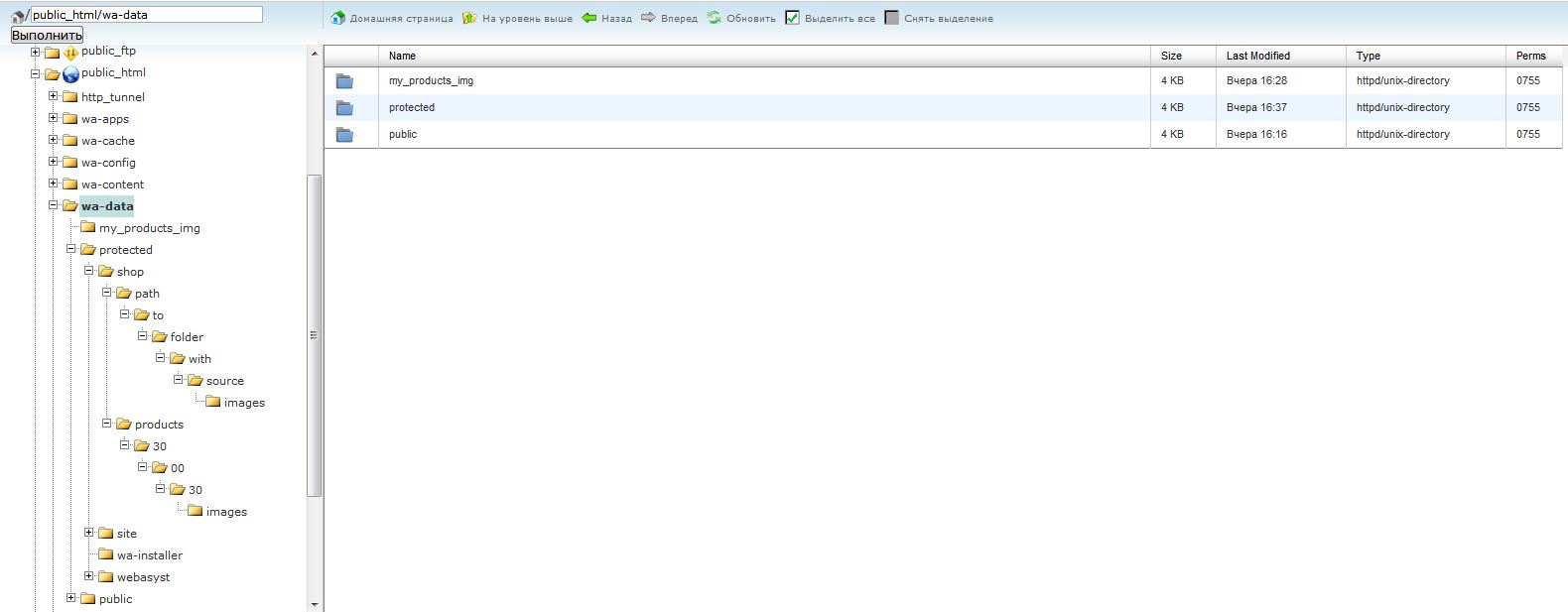The width and height of the screenshot is (1568, 612).
Task: Go up one level (На уровень выше)
Action: coord(517,18)
